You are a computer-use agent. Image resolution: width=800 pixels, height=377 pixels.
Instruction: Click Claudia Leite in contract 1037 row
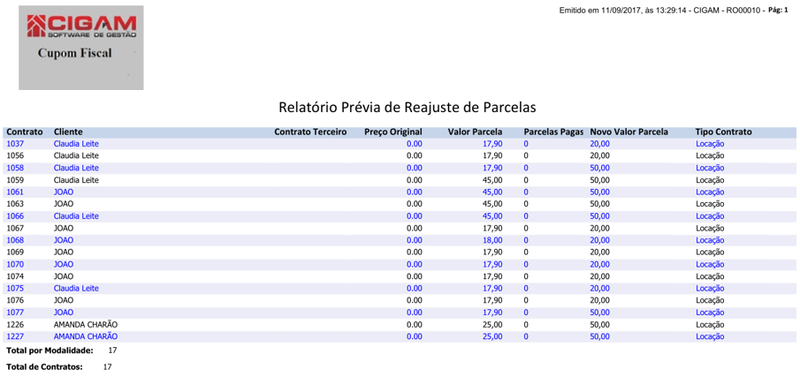click(x=76, y=144)
